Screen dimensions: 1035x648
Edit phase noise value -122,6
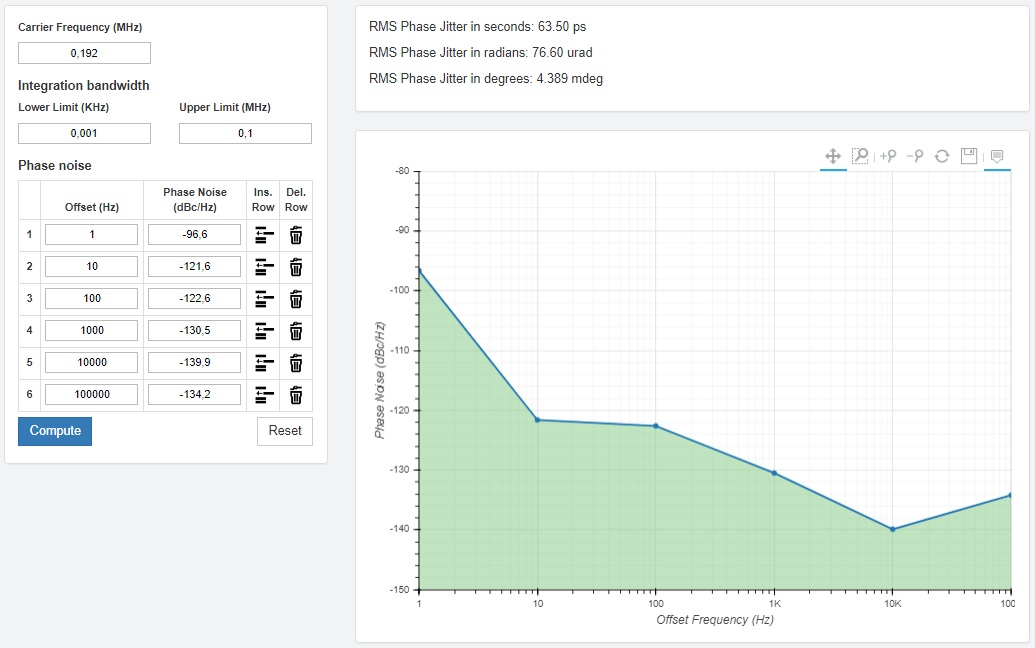pos(195,298)
